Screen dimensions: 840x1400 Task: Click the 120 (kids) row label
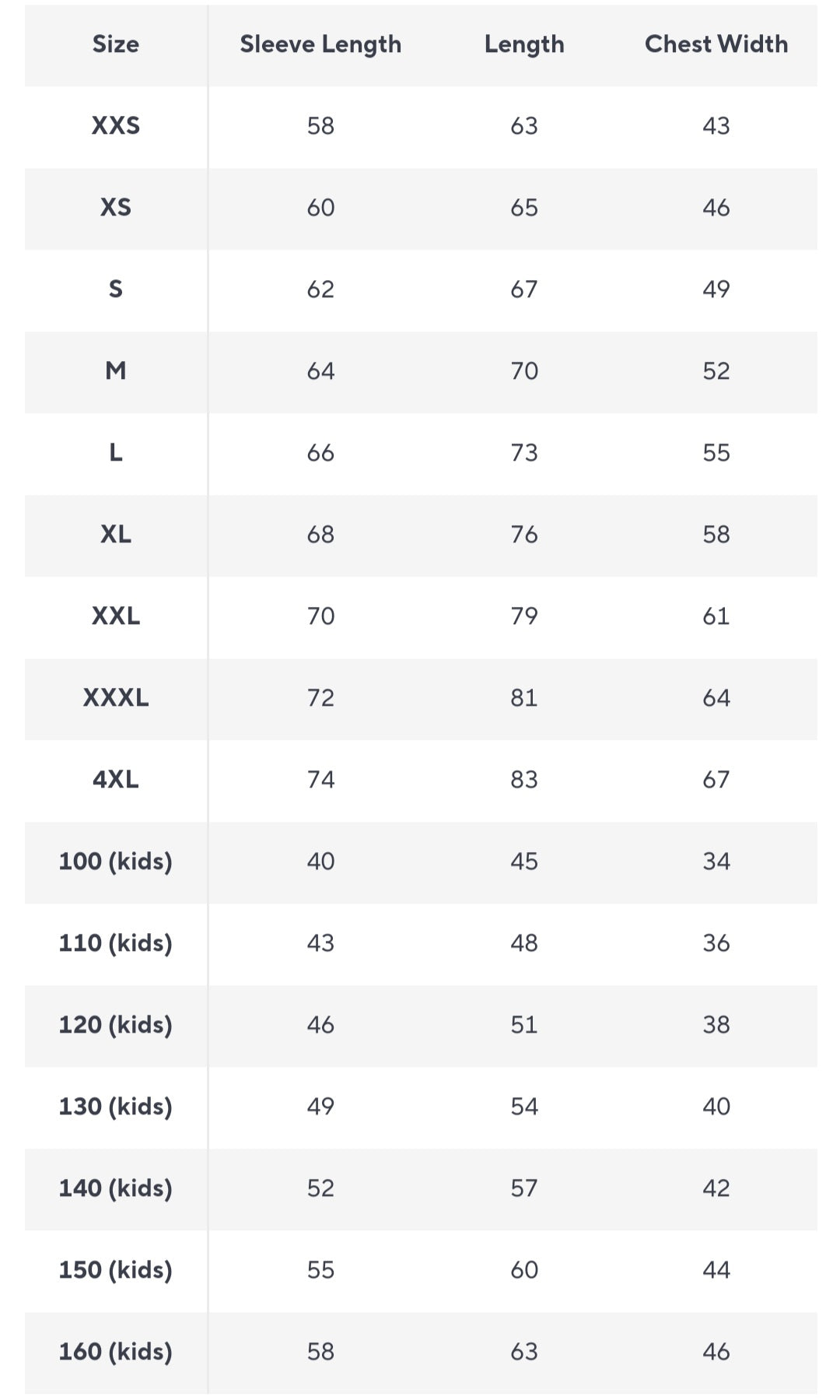pyautogui.click(x=116, y=1025)
